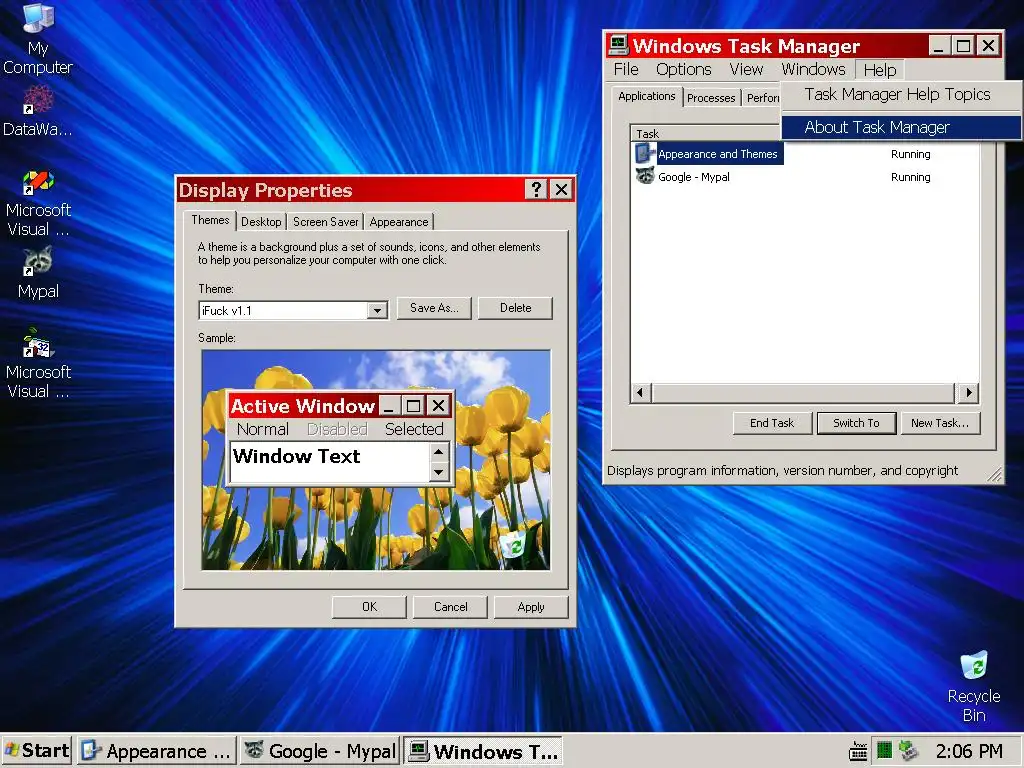Switch to the Performance tab
The image size is (1024, 768).
[762, 98]
